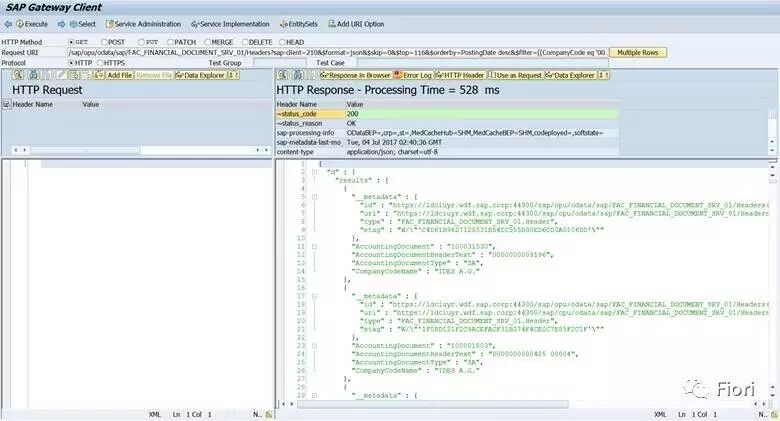Screen dimensions: 780x421
Task: Click the "100001803" AccountingDocument value
Action: (471, 346)
